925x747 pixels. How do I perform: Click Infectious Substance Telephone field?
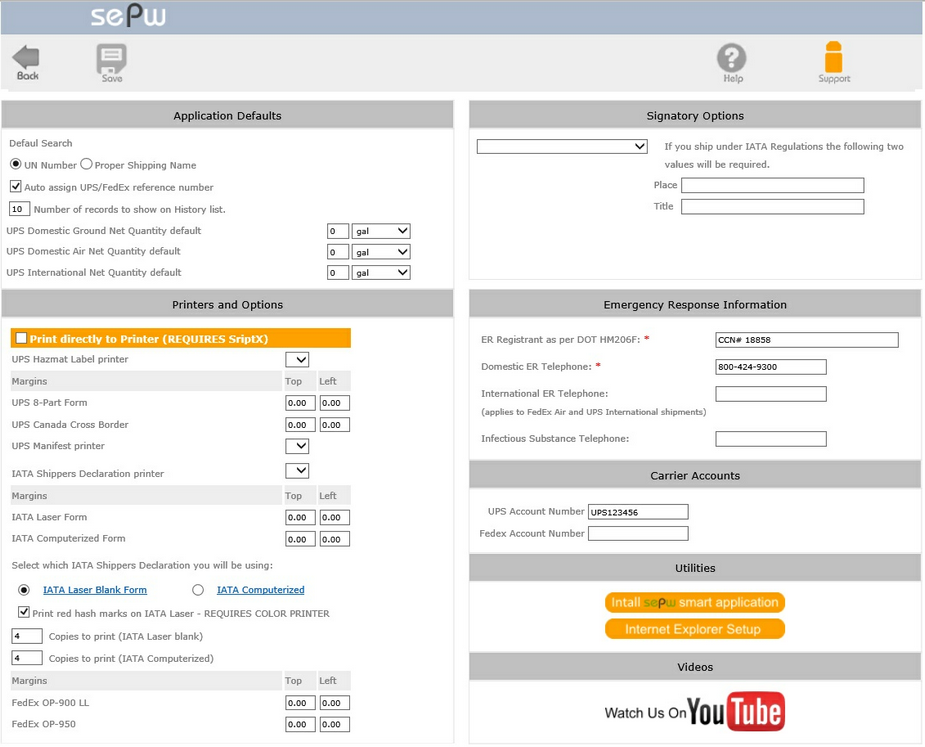click(770, 439)
